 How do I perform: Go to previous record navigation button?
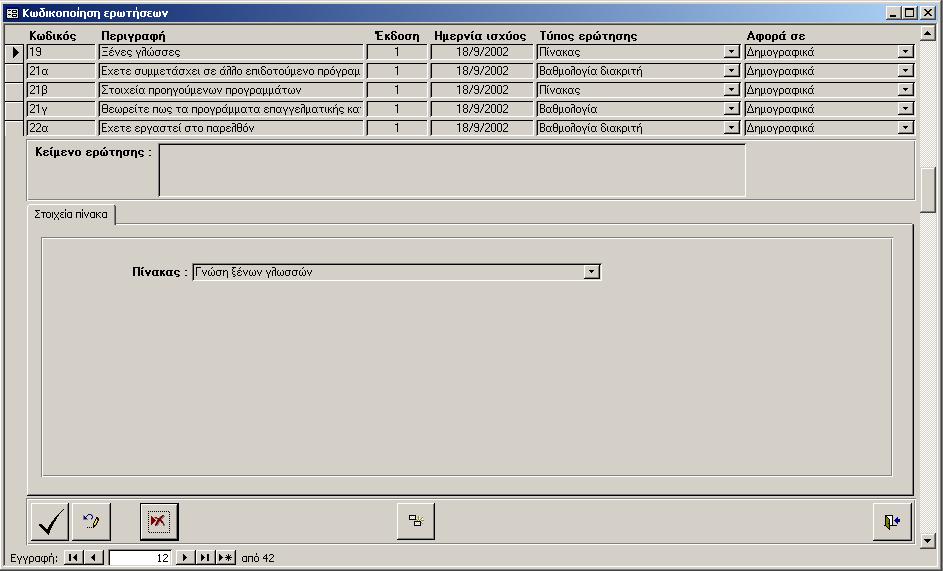pos(93,558)
